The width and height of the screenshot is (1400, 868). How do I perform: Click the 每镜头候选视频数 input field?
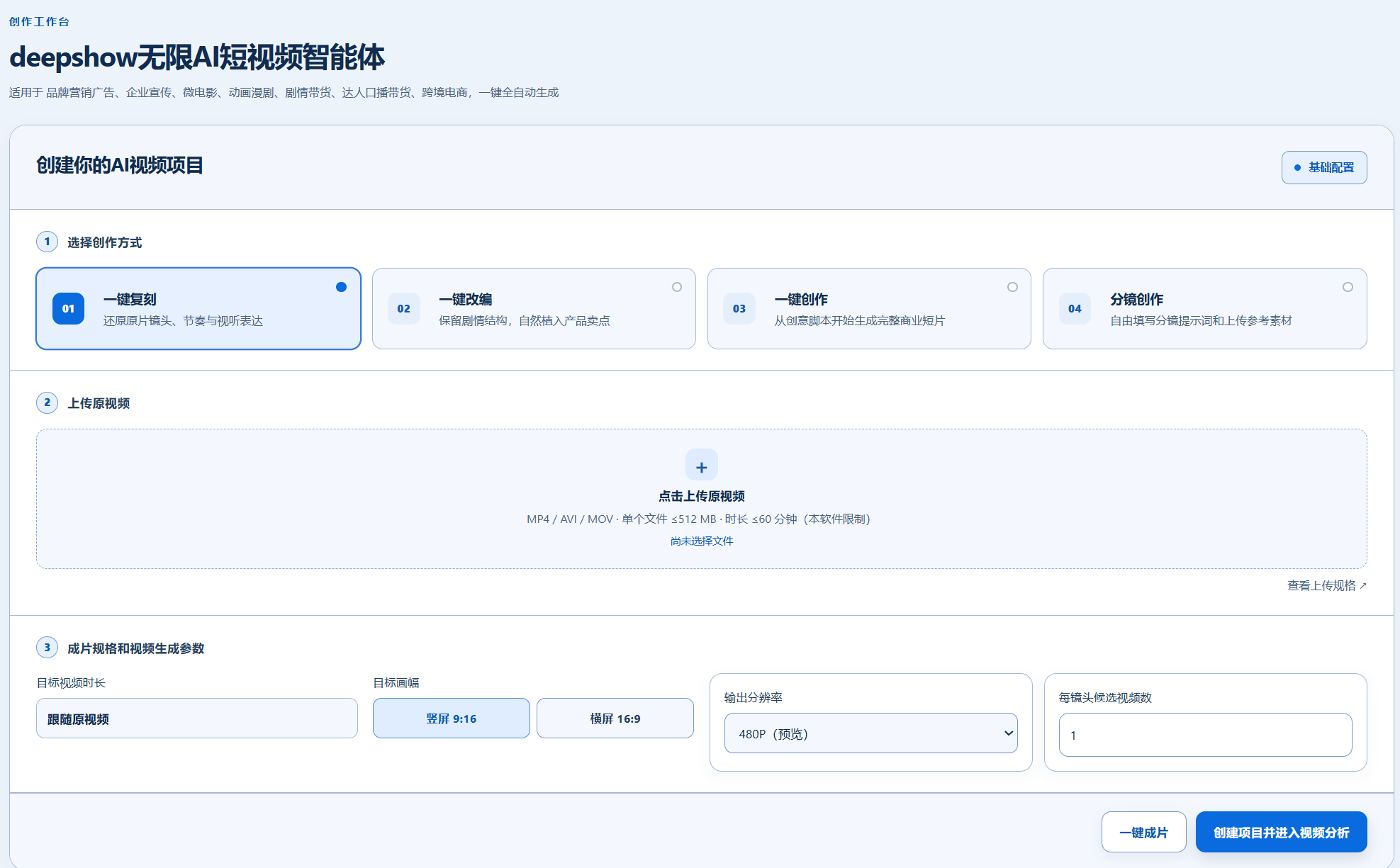tap(1205, 735)
